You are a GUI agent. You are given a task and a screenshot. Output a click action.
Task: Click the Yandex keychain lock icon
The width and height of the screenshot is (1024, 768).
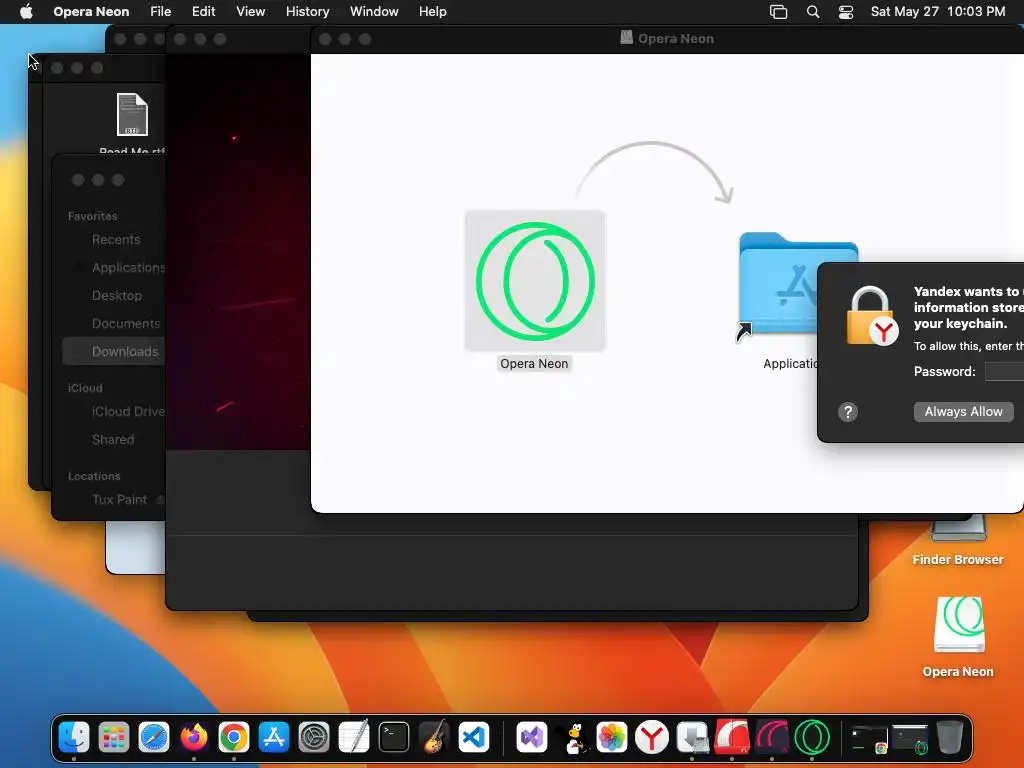point(872,316)
